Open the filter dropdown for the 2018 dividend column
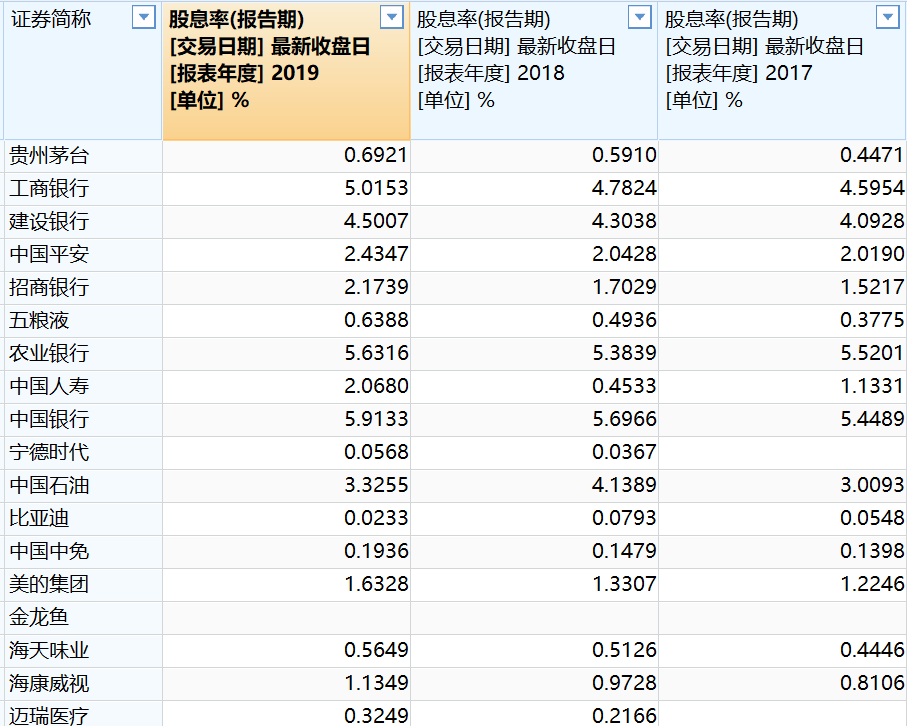907x727 pixels. (x=638, y=17)
